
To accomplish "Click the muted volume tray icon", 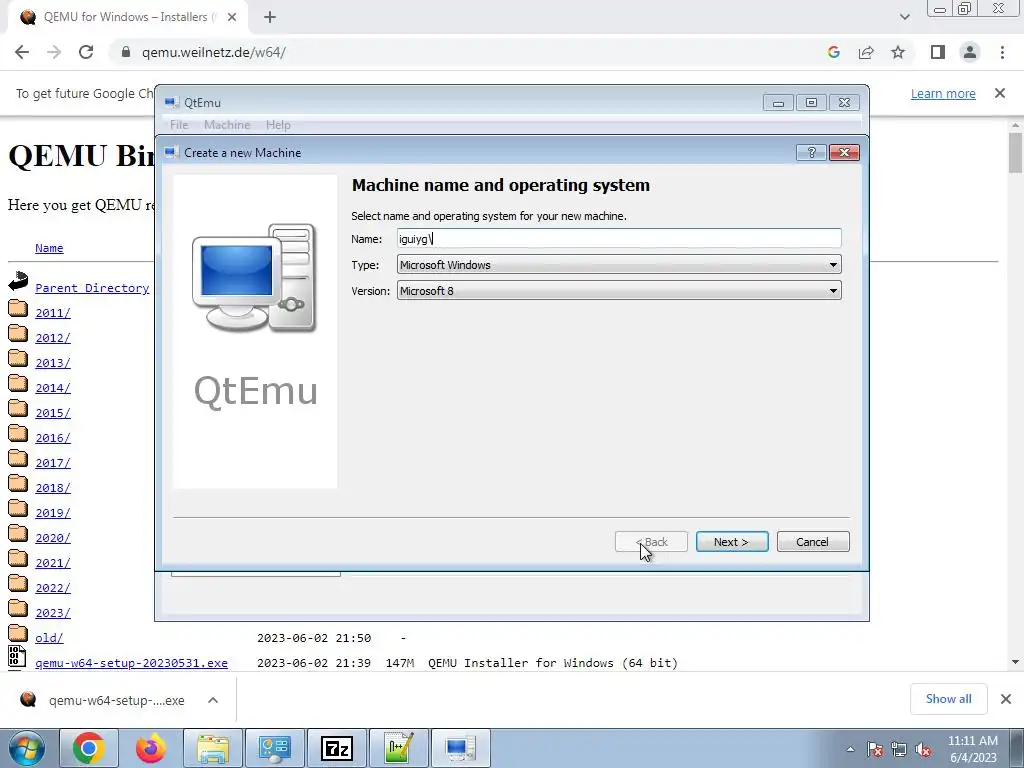I will [x=923, y=749].
